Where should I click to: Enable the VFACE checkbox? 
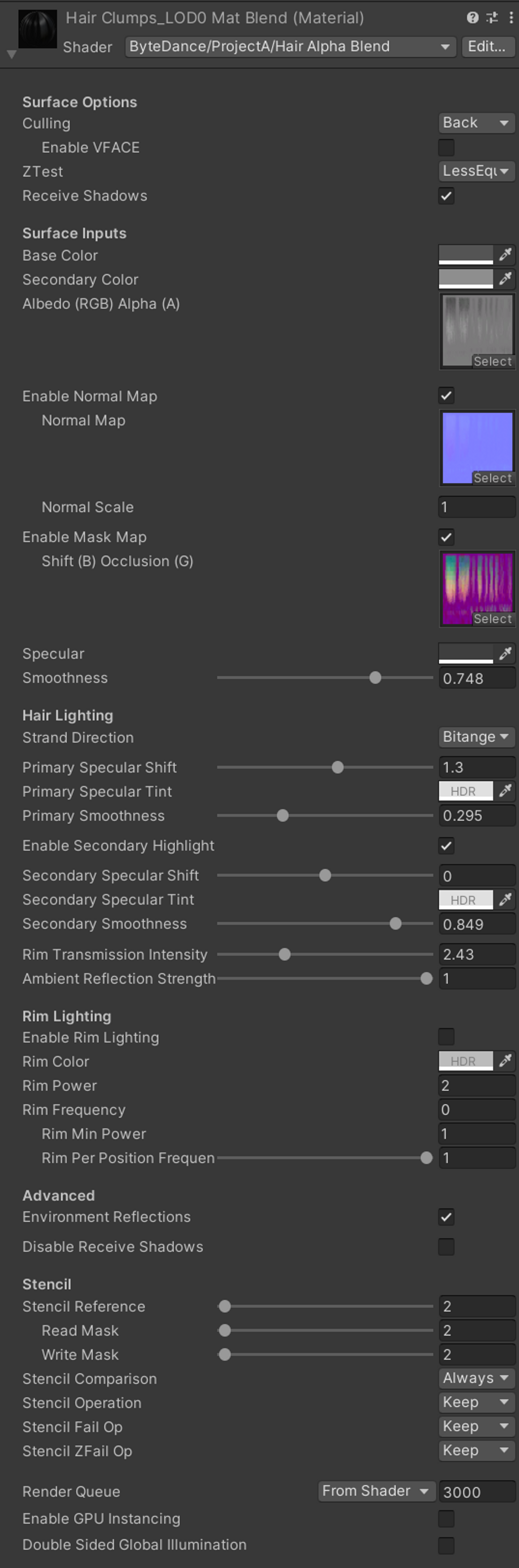click(446, 147)
